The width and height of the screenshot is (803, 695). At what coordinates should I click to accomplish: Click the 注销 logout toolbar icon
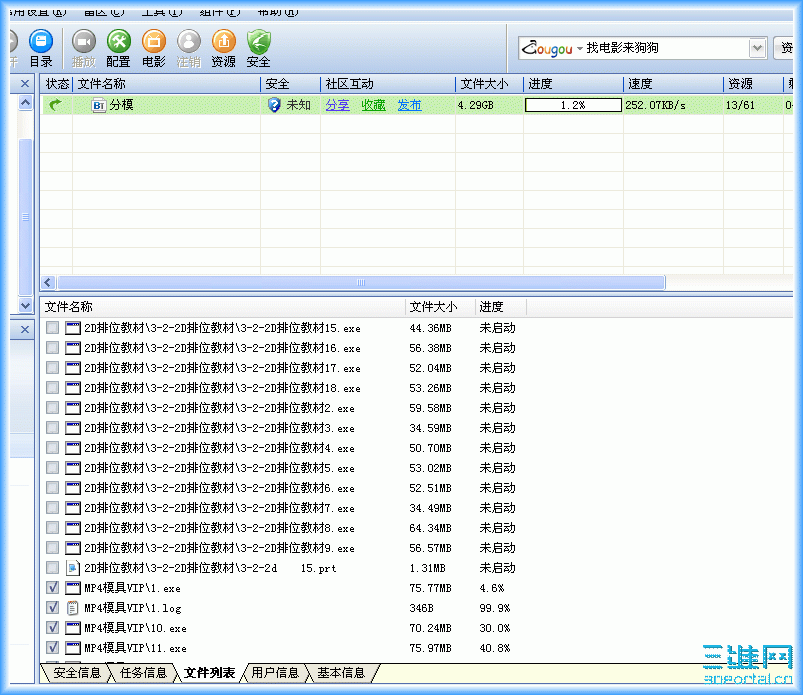click(x=188, y=49)
